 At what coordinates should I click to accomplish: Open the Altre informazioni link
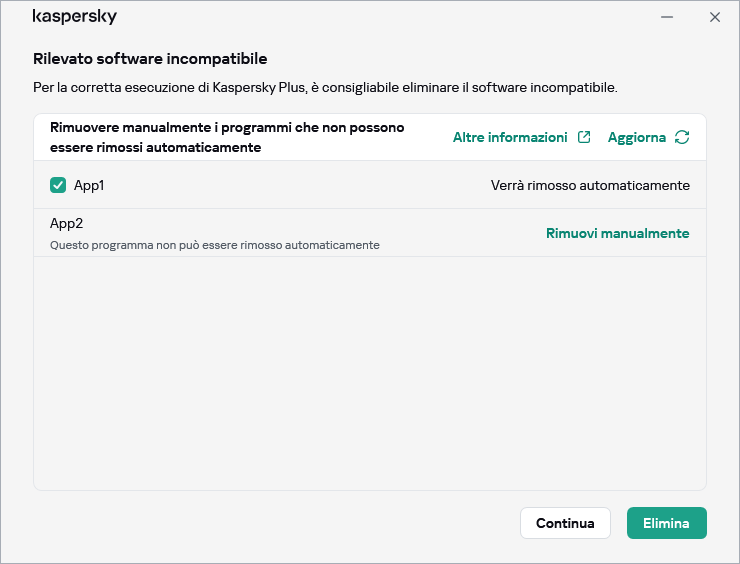(510, 137)
